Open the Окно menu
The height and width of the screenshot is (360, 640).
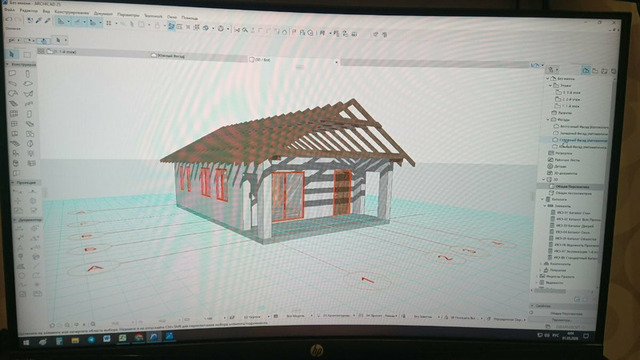click(x=172, y=17)
